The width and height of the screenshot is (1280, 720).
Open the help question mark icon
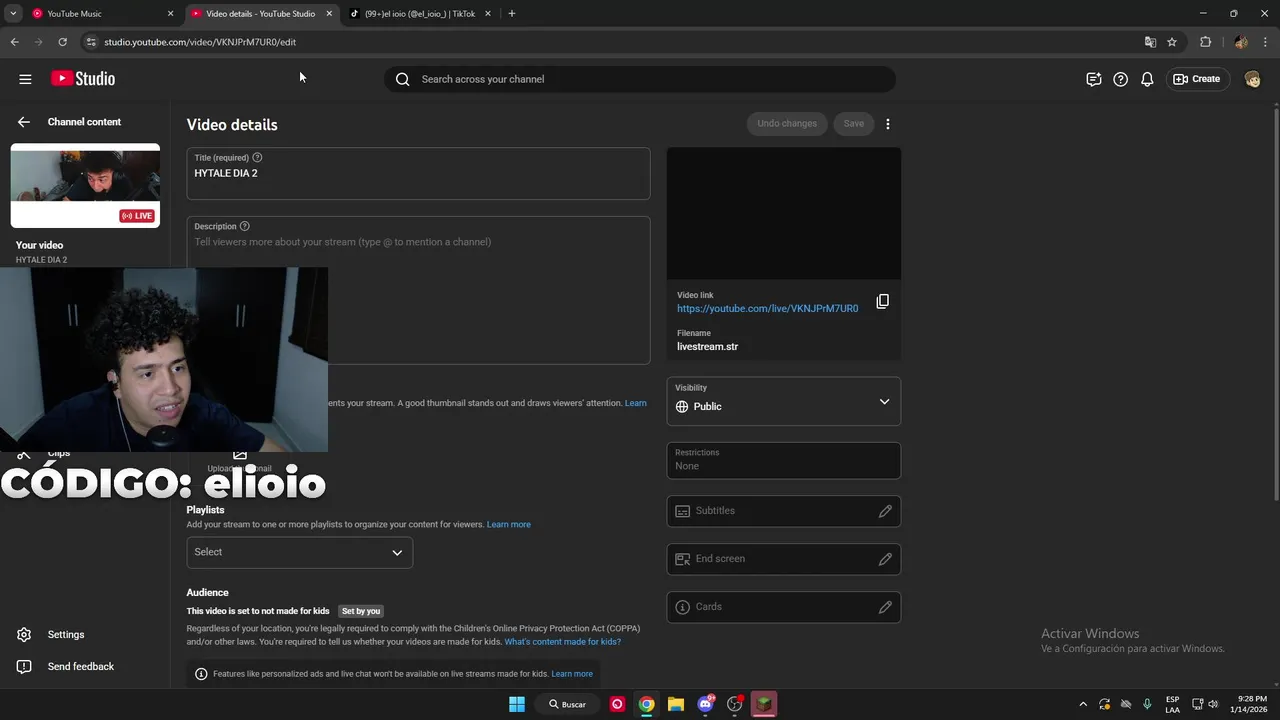(1121, 79)
